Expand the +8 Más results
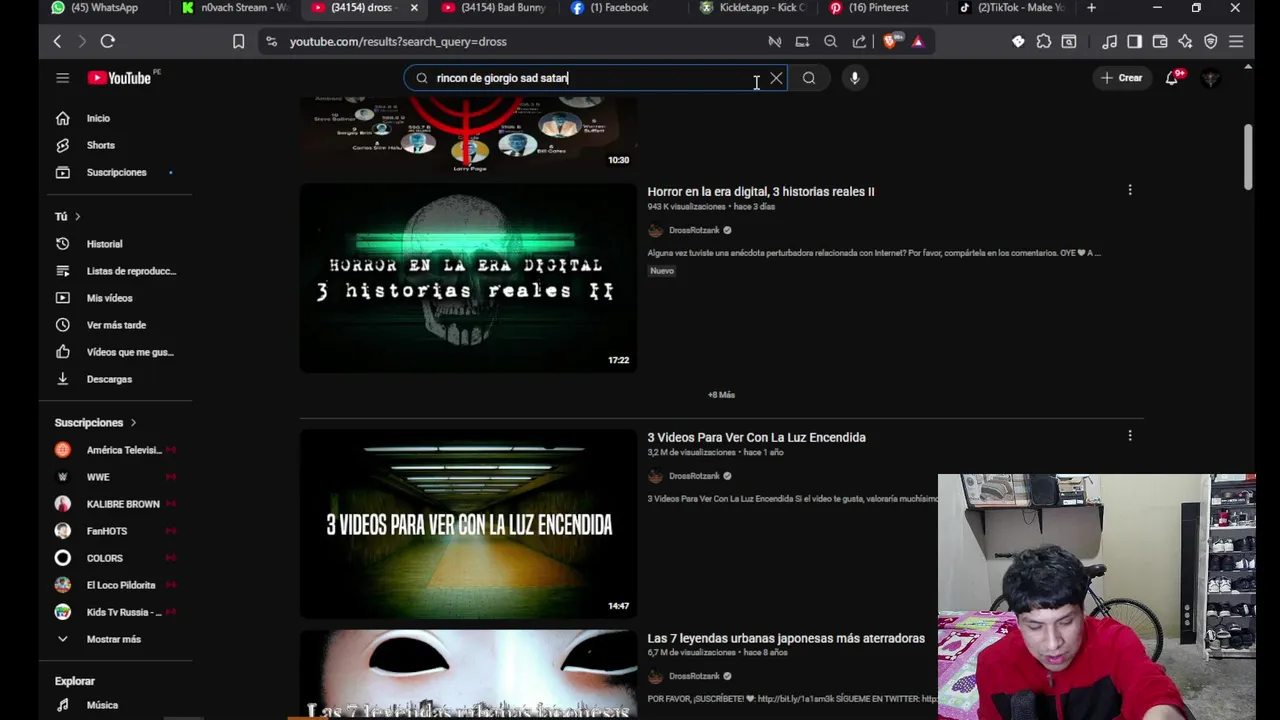 tap(721, 395)
